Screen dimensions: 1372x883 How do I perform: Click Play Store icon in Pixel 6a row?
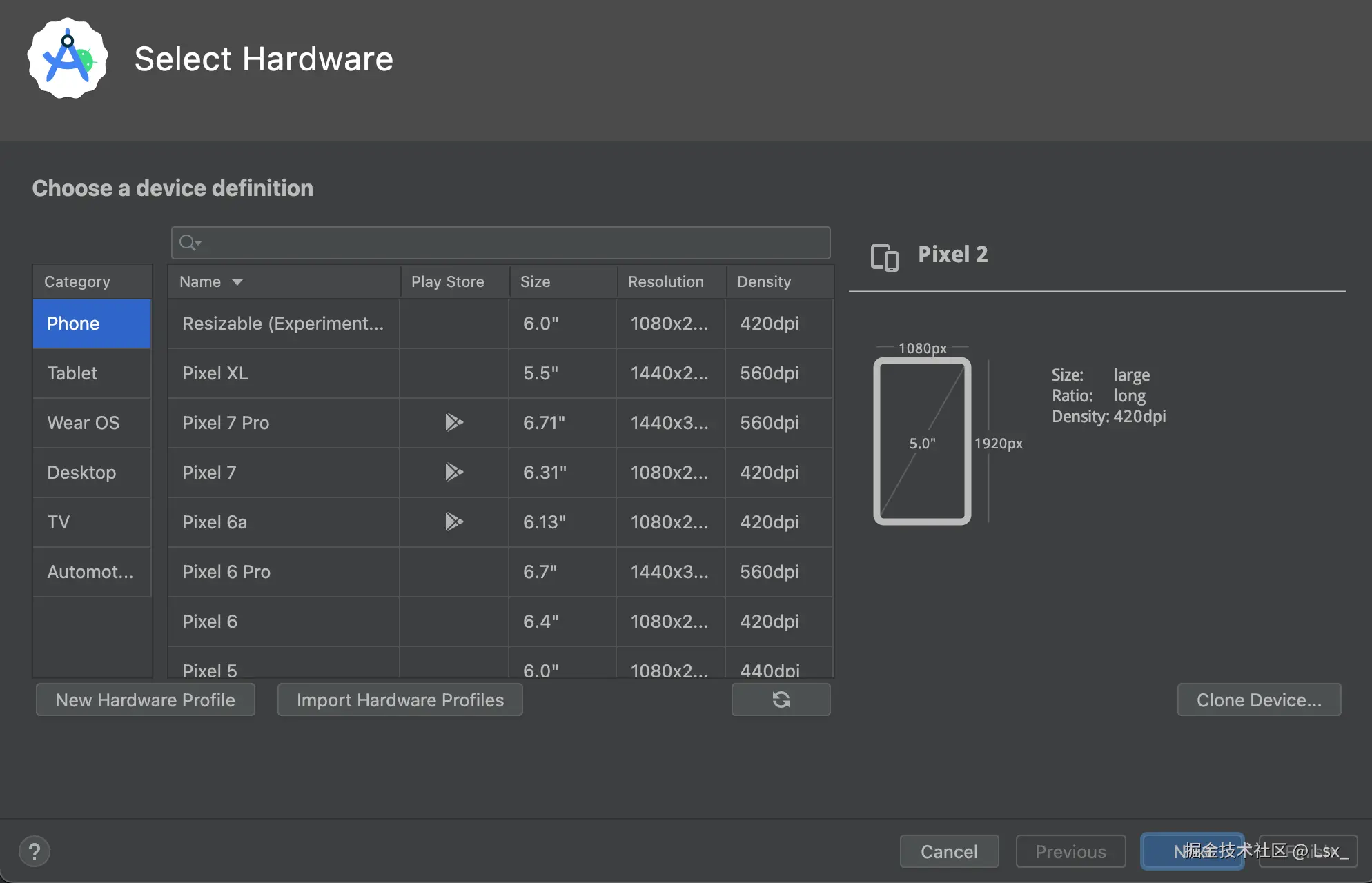(453, 522)
